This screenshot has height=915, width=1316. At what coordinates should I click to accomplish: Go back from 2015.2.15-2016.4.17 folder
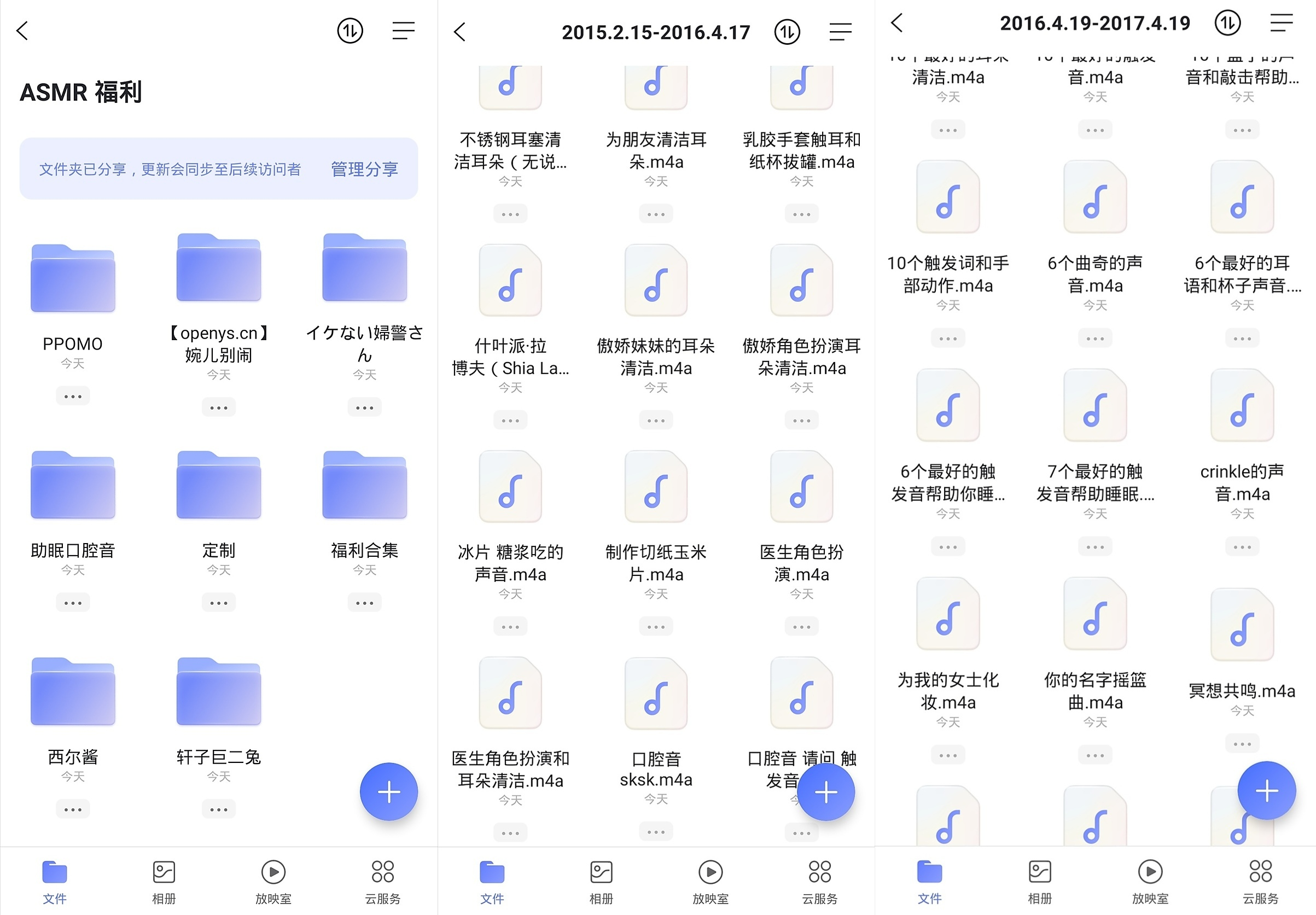(459, 32)
